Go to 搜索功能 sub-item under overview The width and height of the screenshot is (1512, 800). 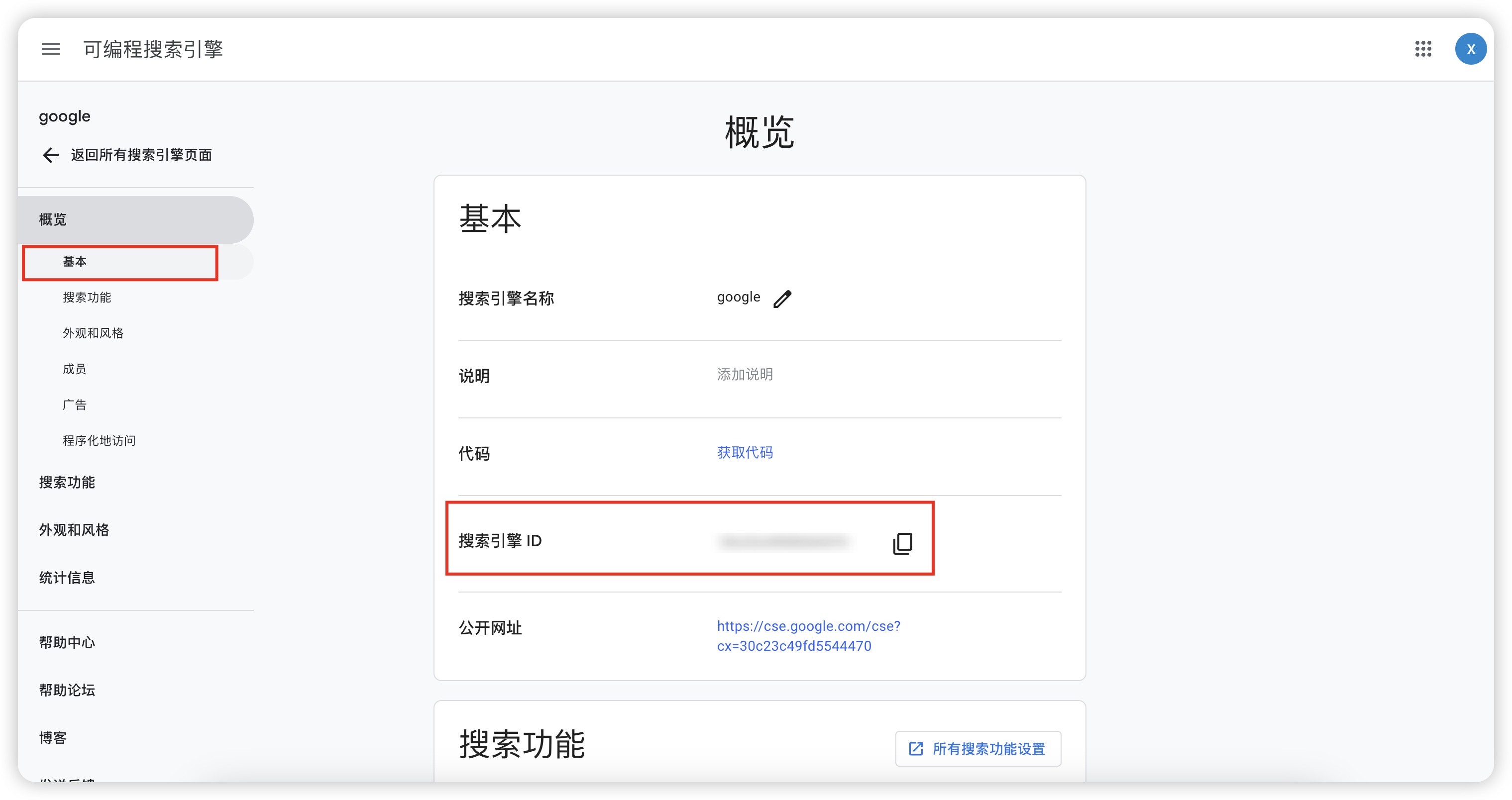pos(87,298)
